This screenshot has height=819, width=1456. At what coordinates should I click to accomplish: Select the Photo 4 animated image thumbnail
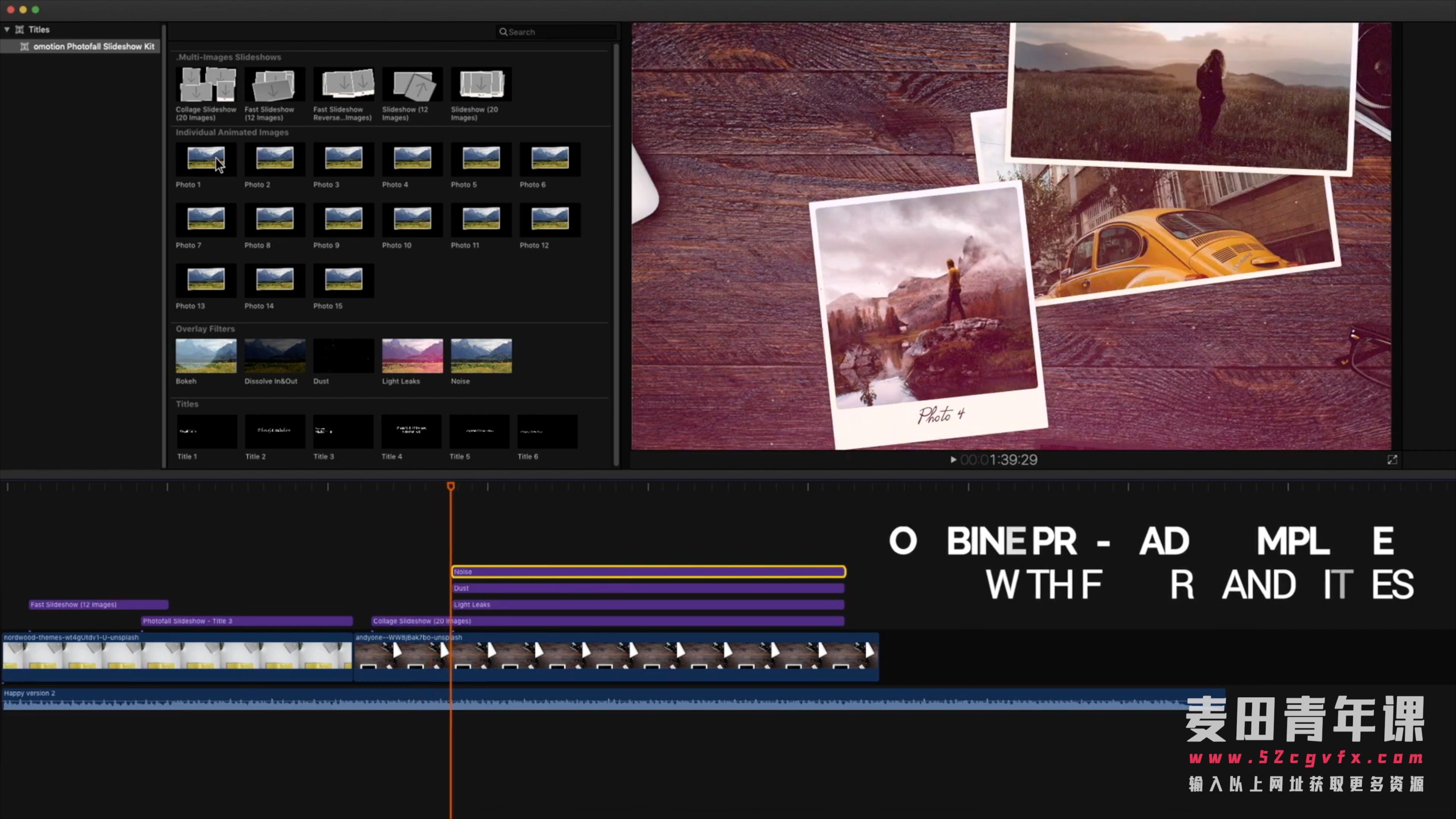[x=413, y=158]
